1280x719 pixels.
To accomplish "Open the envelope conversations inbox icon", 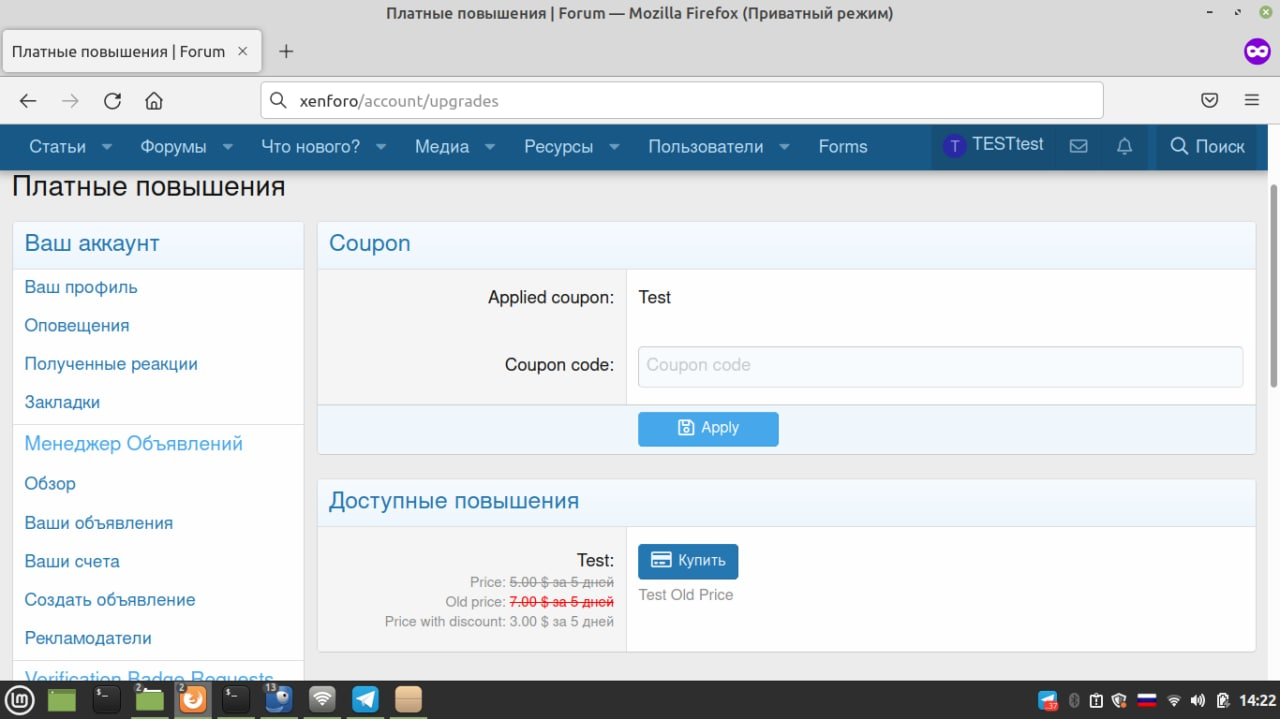I will point(1078,147).
